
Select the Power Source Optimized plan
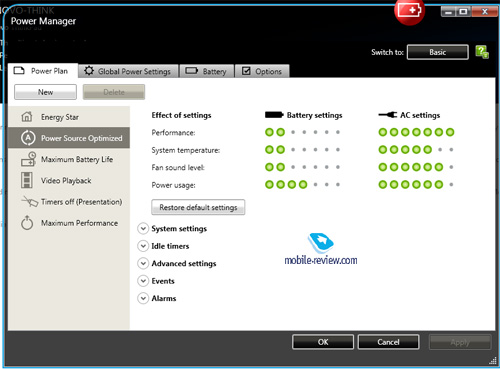click(69, 138)
